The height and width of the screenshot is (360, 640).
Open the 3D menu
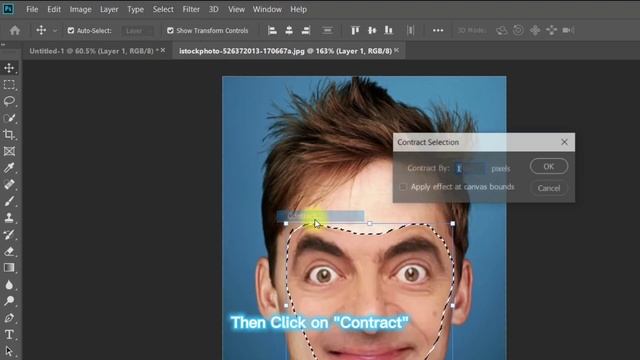click(213, 9)
